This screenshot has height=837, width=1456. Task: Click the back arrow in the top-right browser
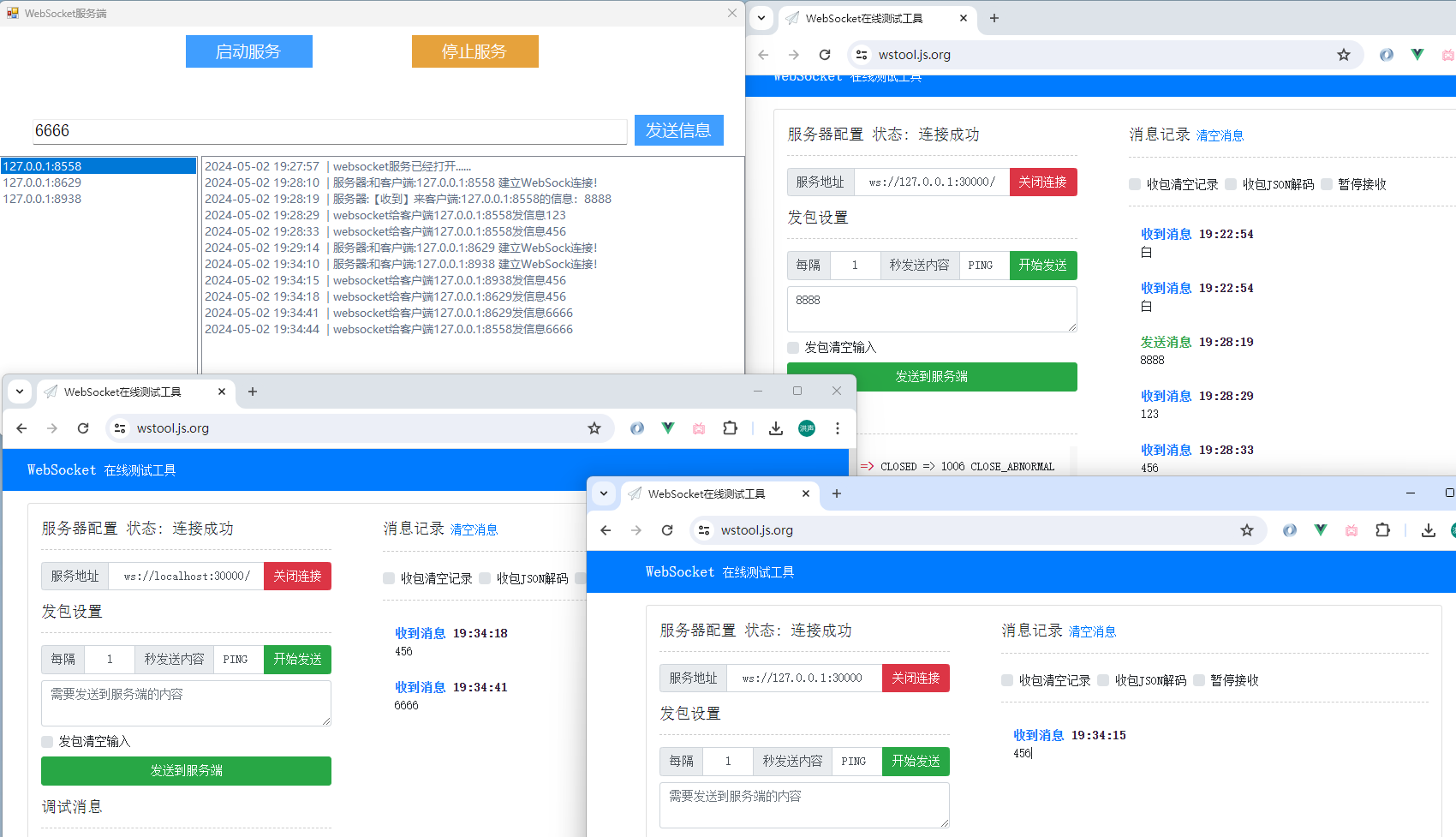(763, 55)
